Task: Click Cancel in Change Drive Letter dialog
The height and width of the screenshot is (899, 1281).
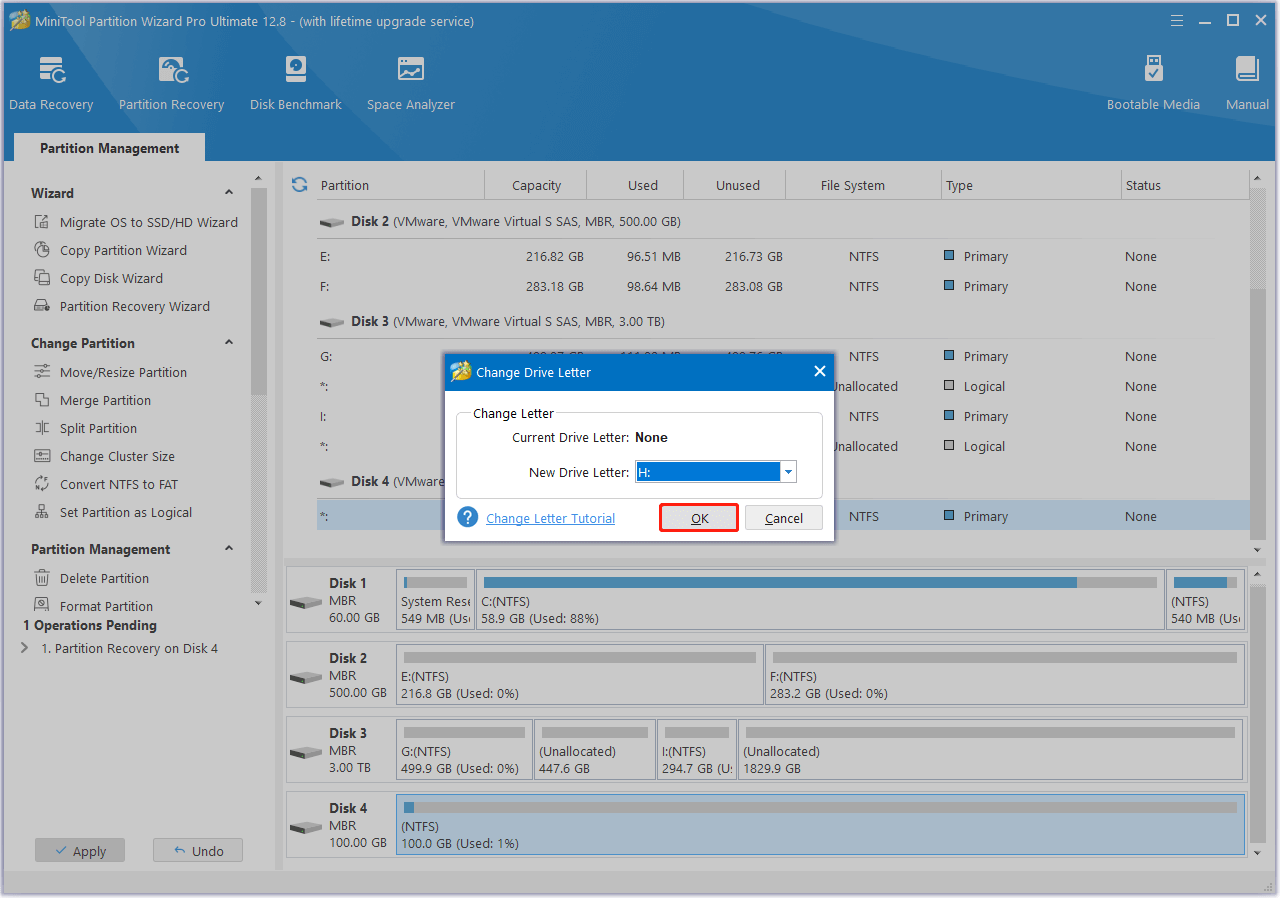Action: point(784,518)
